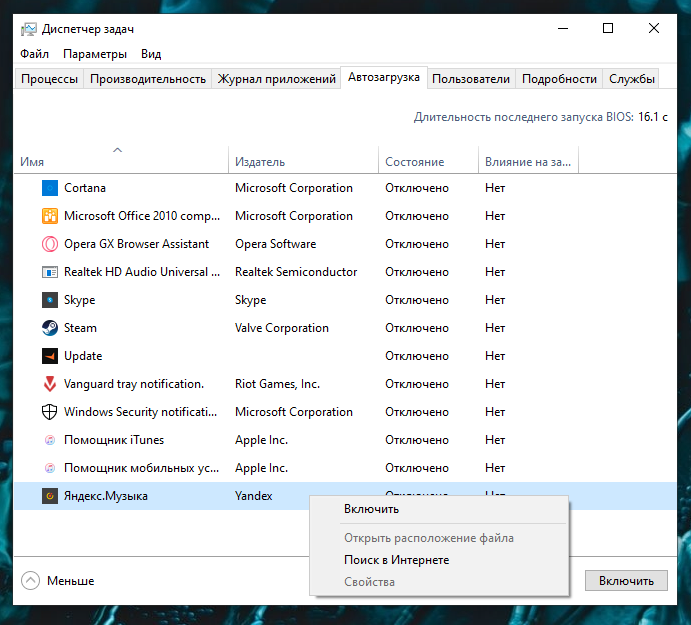Click the Vanguard tray notification icon
691x625 pixels.
pos(50,384)
